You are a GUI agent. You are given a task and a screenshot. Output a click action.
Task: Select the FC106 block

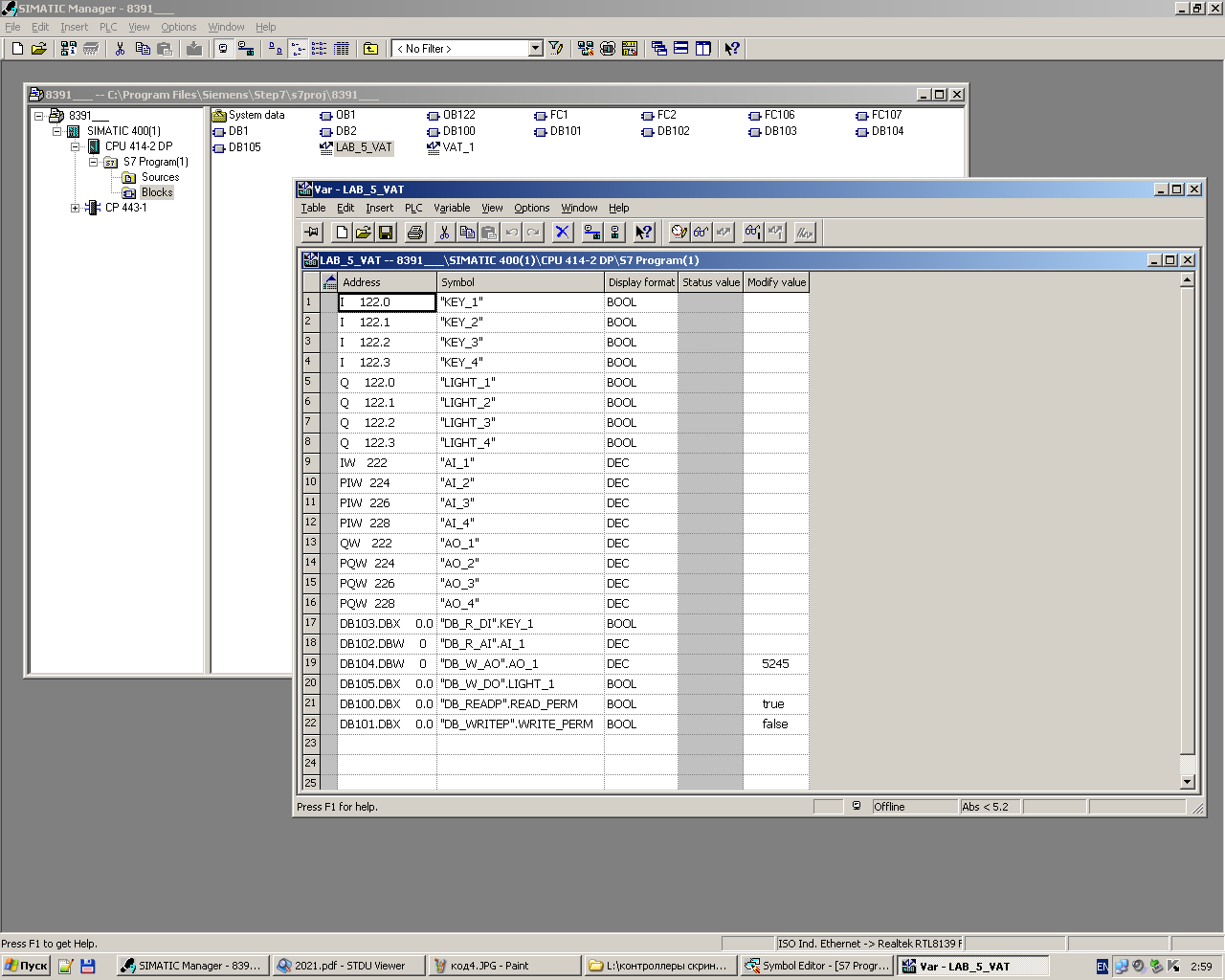[772, 115]
